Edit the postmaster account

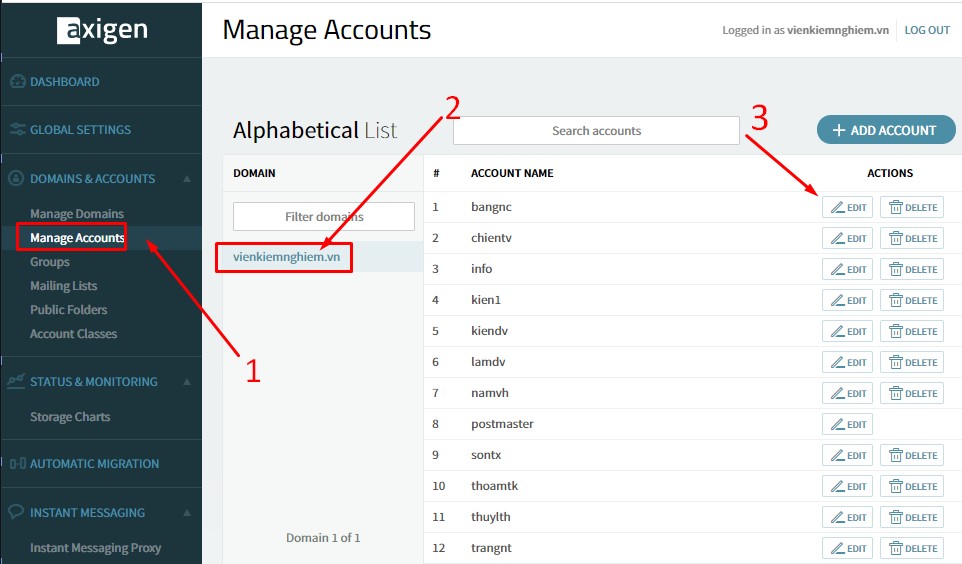point(847,424)
